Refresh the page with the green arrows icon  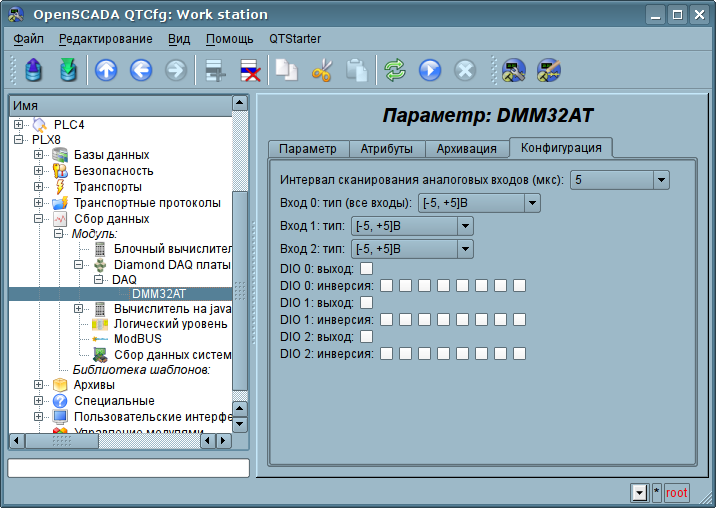click(395, 70)
